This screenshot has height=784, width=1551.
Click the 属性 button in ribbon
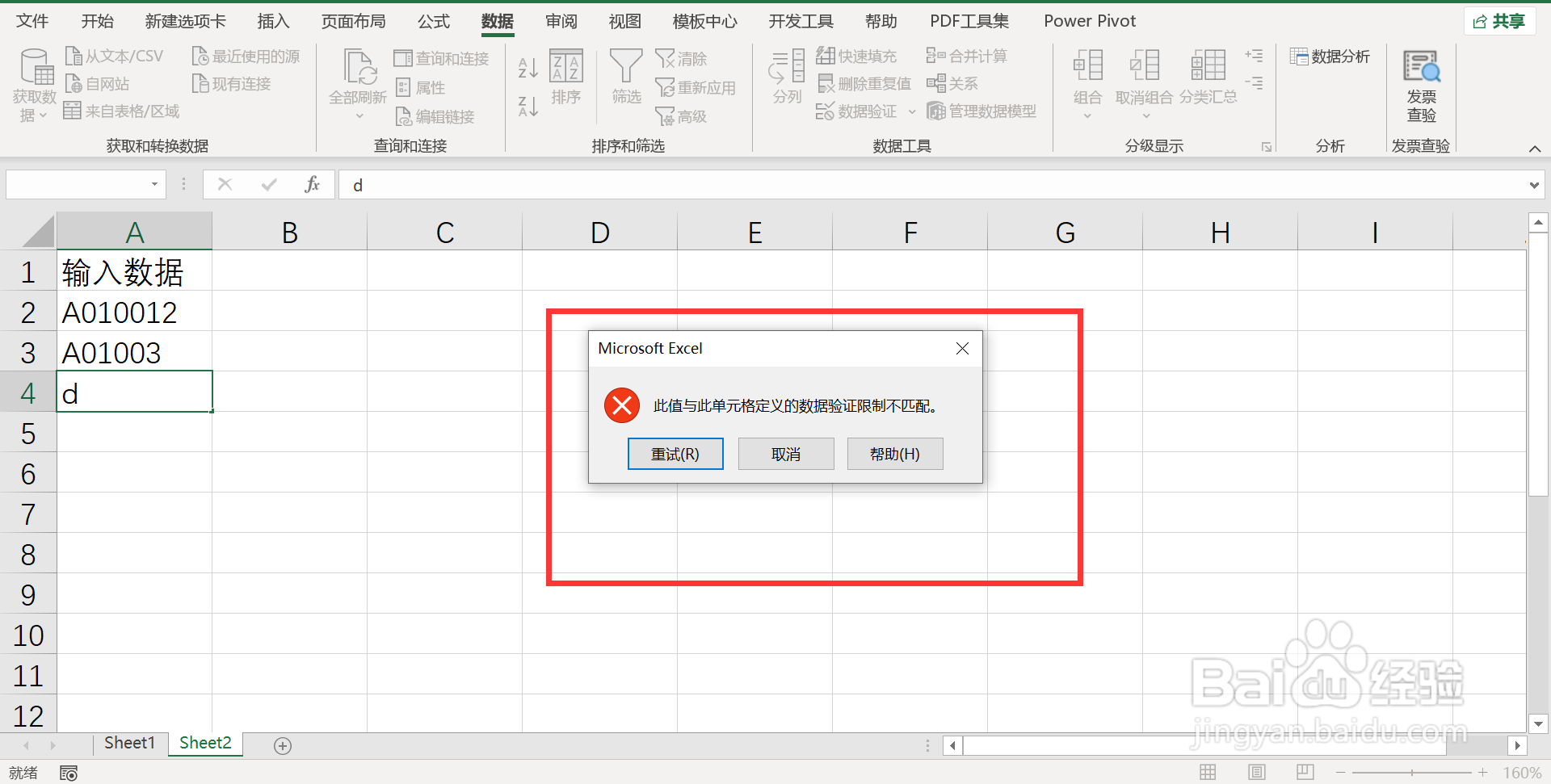(x=420, y=87)
